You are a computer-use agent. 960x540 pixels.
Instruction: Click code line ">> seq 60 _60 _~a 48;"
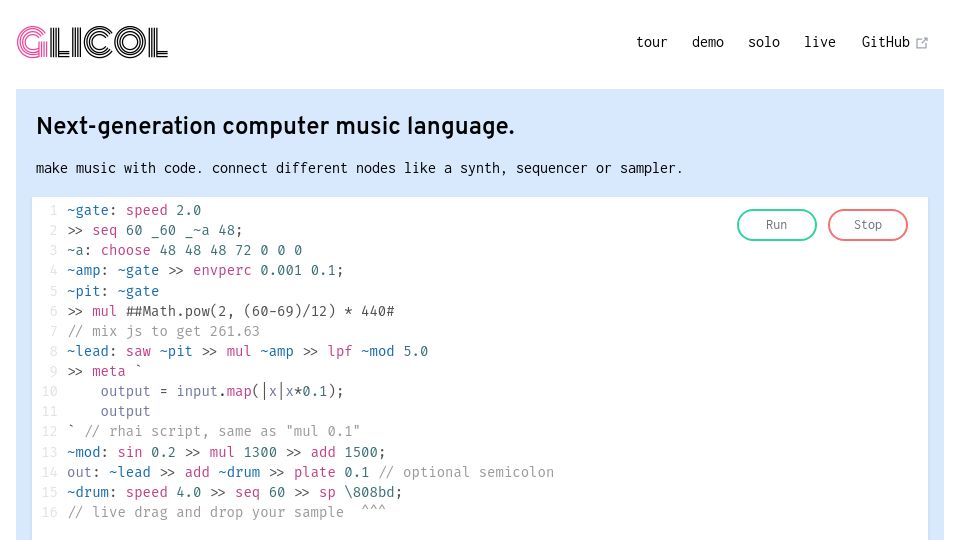[x=155, y=230]
